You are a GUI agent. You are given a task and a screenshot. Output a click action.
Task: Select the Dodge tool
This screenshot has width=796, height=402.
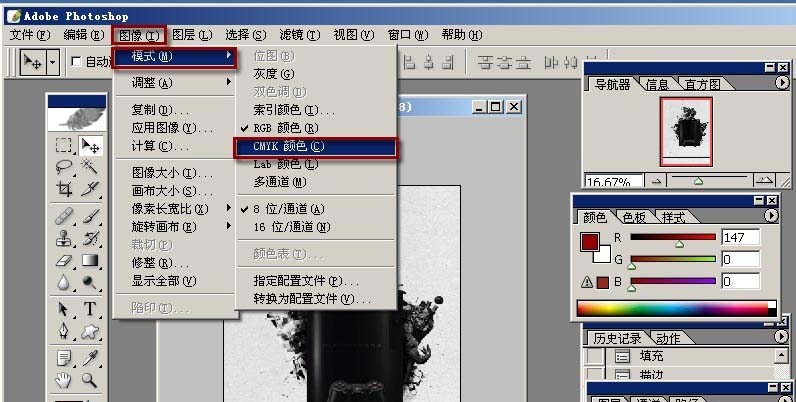tap(90, 282)
